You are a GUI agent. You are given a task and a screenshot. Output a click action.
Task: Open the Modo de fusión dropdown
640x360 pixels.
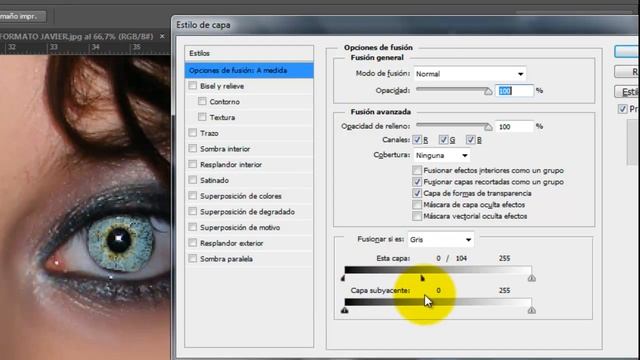tap(469, 74)
